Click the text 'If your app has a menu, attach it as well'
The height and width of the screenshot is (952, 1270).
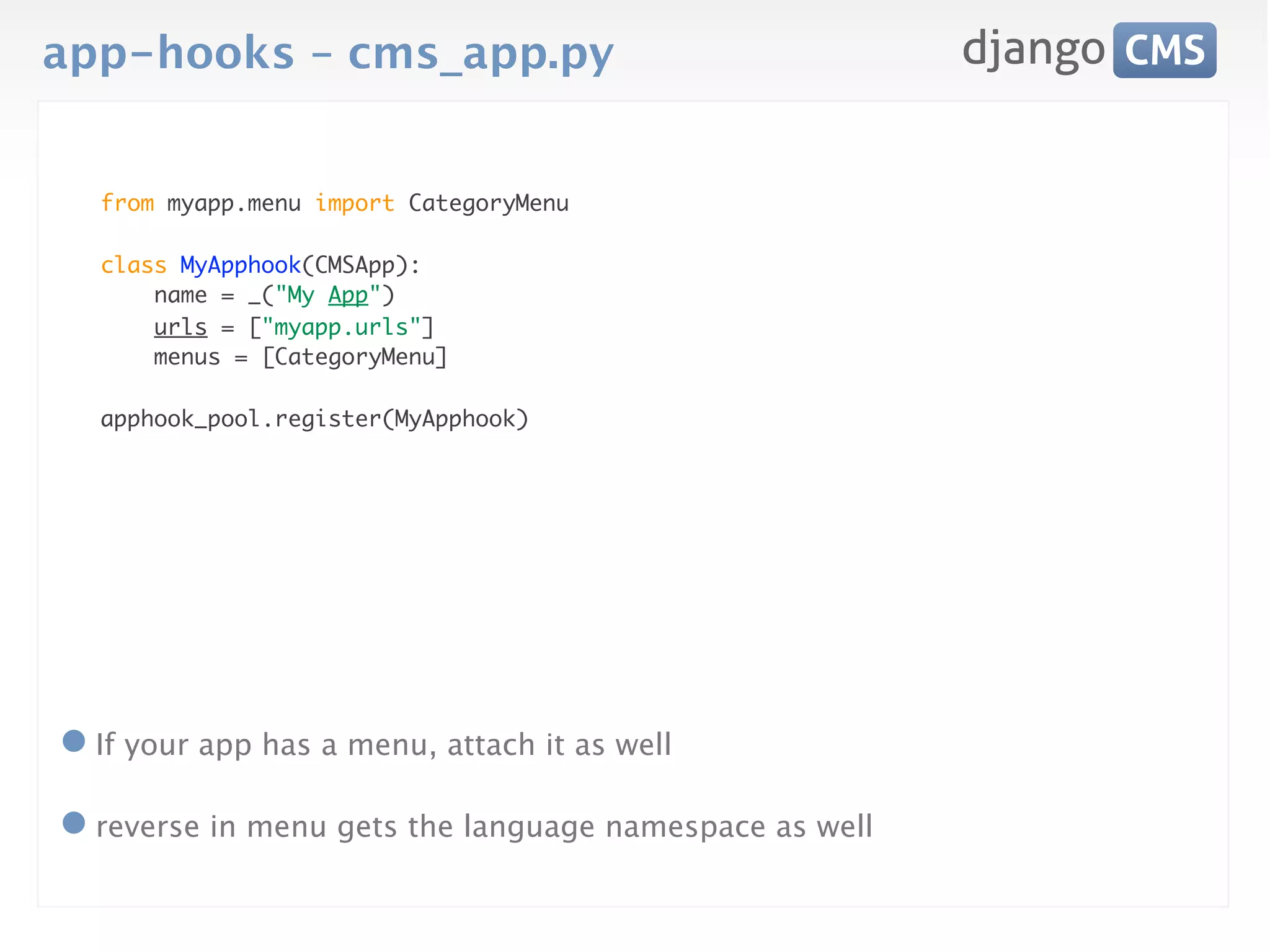tap(383, 744)
